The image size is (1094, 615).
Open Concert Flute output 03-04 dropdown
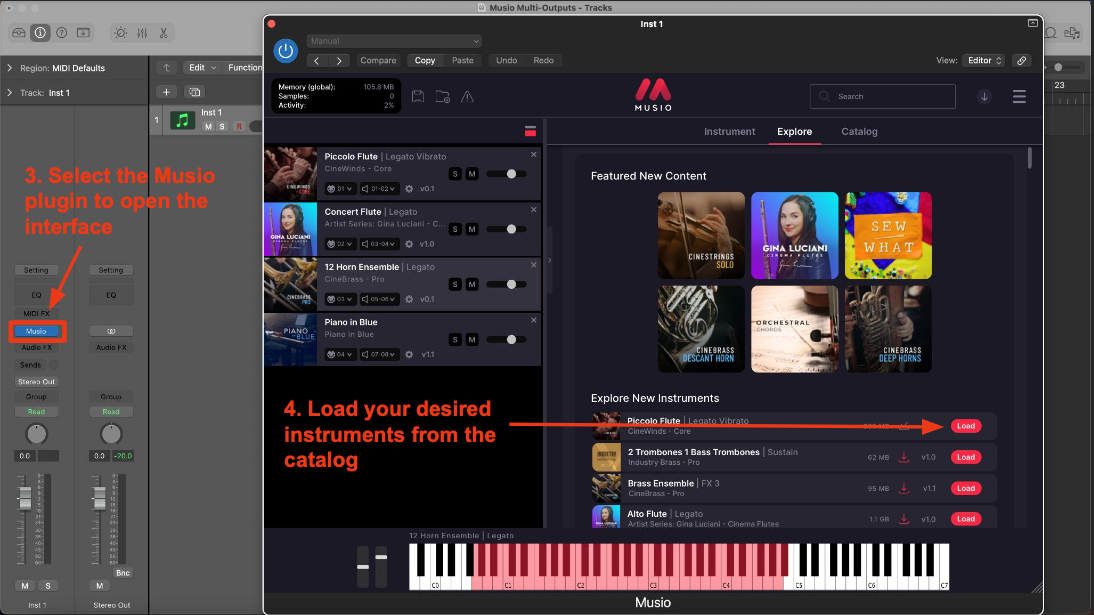click(x=379, y=244)
